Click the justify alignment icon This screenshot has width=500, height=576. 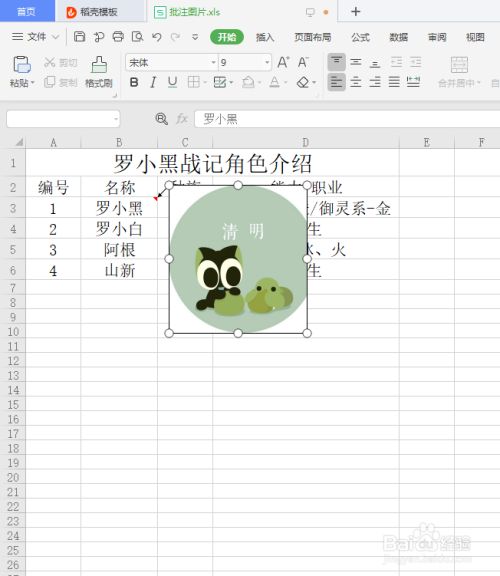click(394, 82)
